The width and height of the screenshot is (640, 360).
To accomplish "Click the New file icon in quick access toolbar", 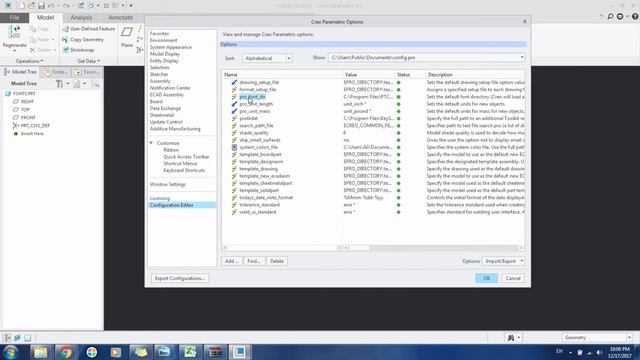I will coord(22,6).
